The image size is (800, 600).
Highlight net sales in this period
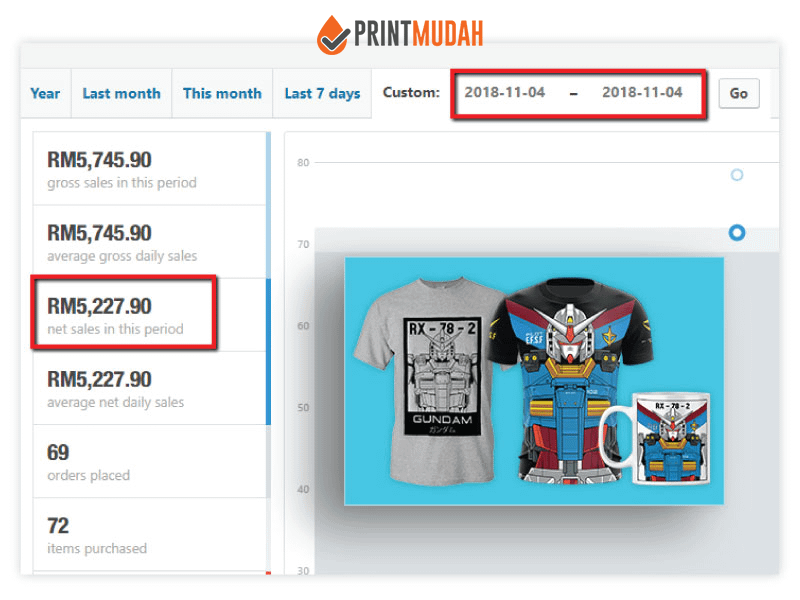[x=151, y=315]
